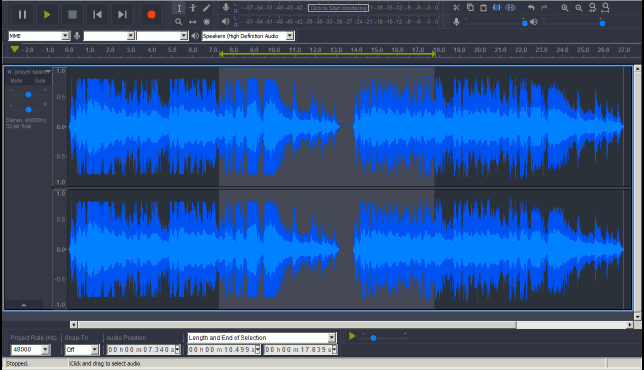Open selection end format dropdown arrow

pyautogui.click(x=335, y=349)
